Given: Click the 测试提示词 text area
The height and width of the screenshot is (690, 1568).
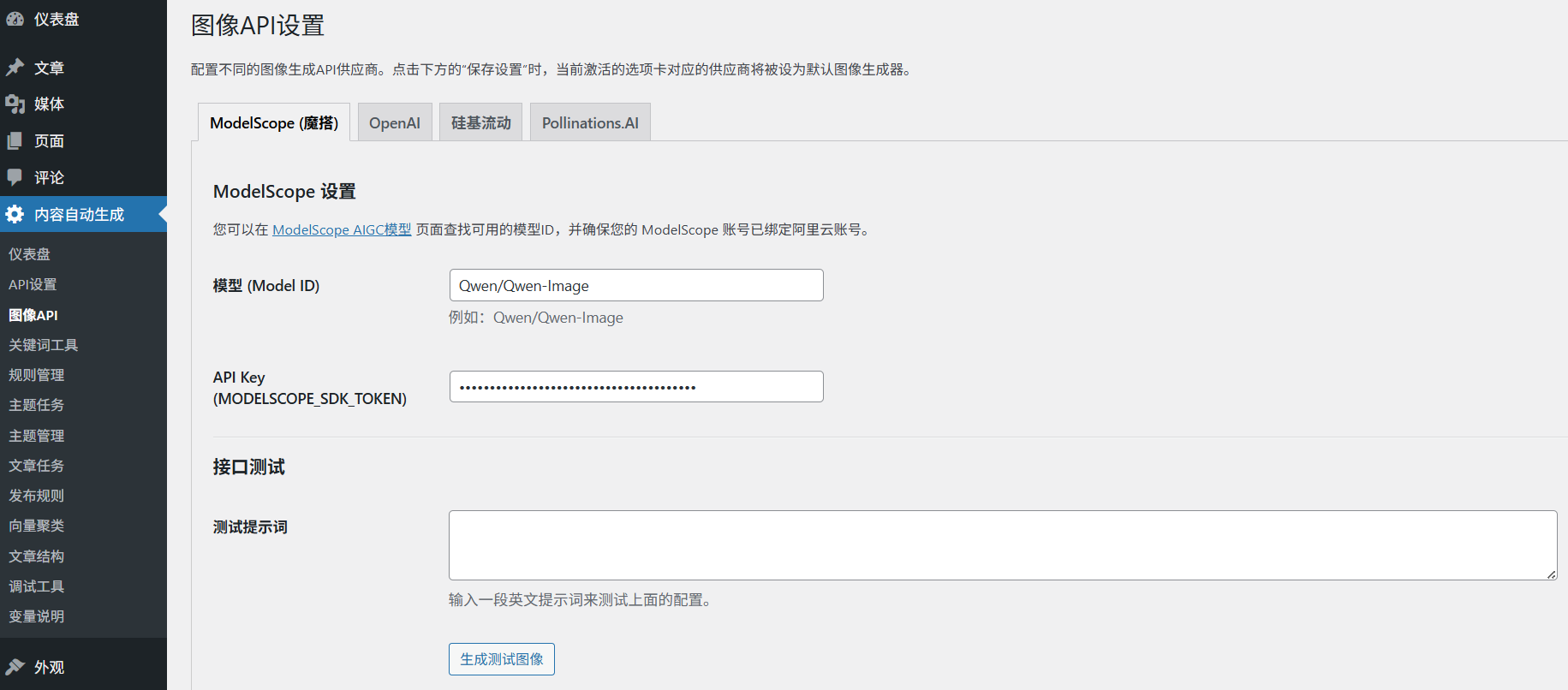Looking at the screenshot, I should (1002, 545).
